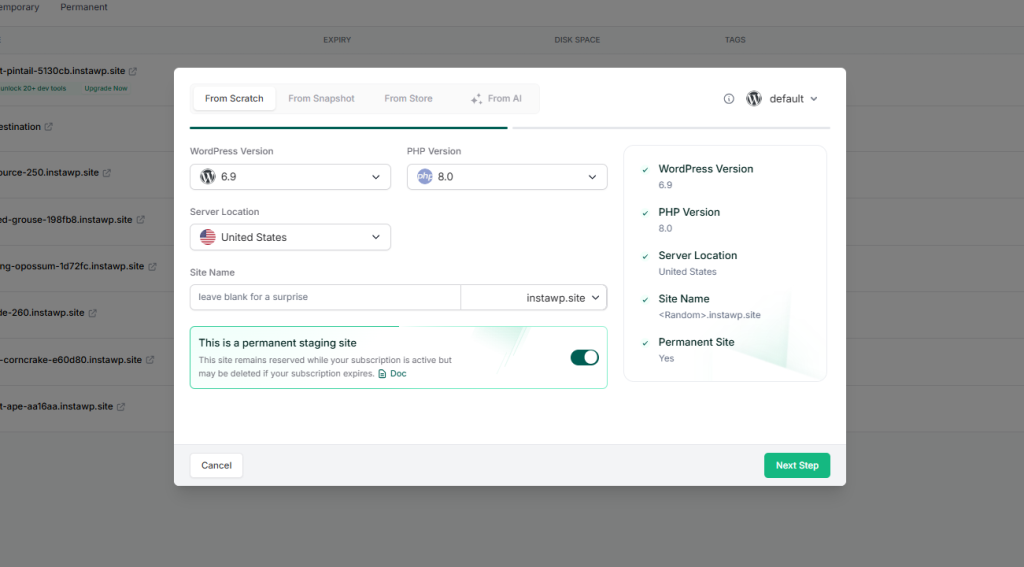This screenshot has height=567, width=1024.
Task: Focus the Site Name input field
Action: point(325,297)
